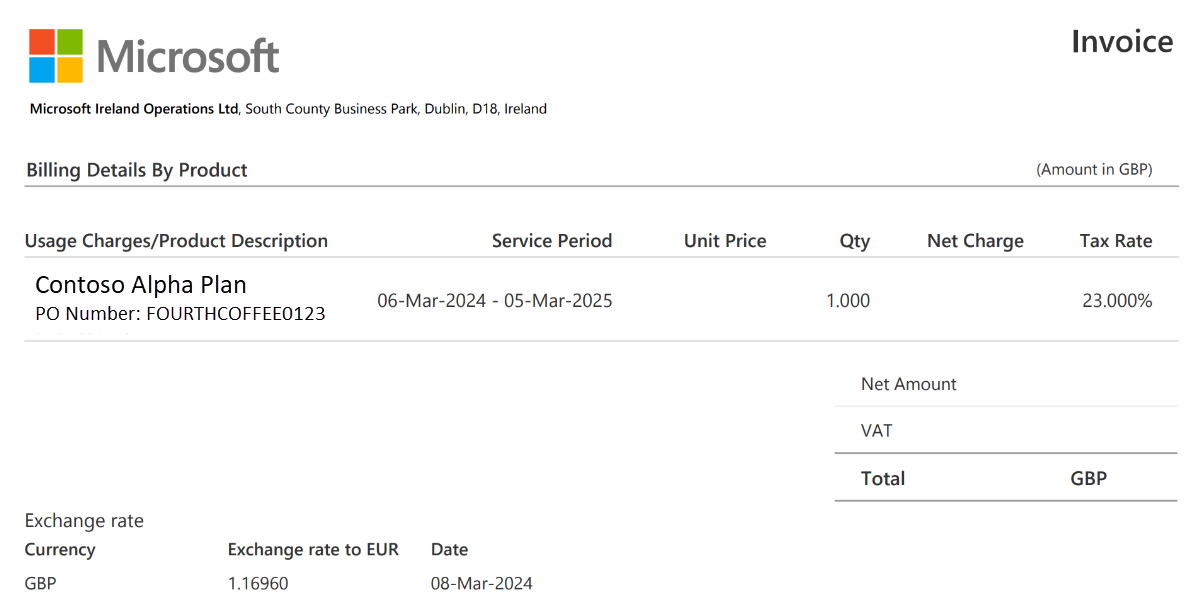The width and height of the screenshot is (1197, 603).
Task: Click the Microsoft wordmark text
Action: pos(188,56)
